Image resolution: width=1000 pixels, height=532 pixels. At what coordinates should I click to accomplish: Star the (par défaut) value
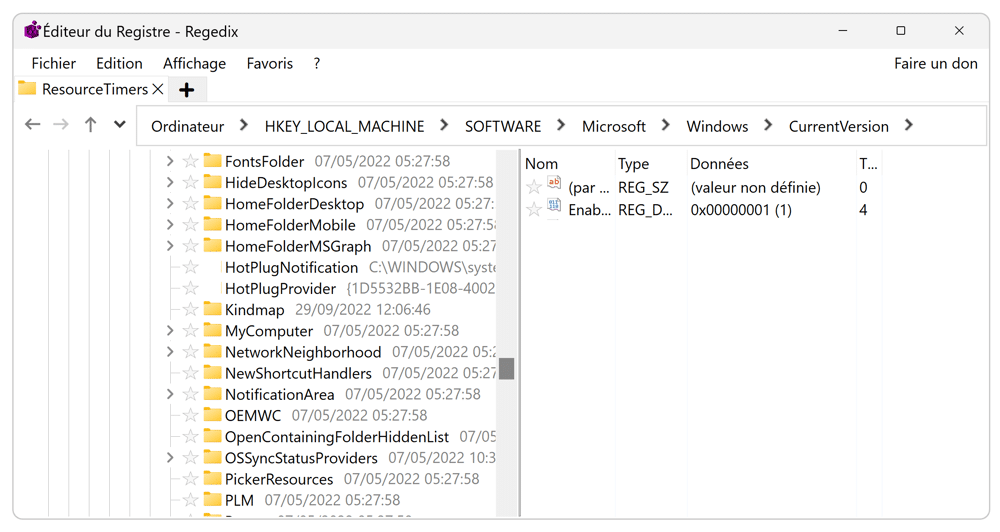[534, 187]
